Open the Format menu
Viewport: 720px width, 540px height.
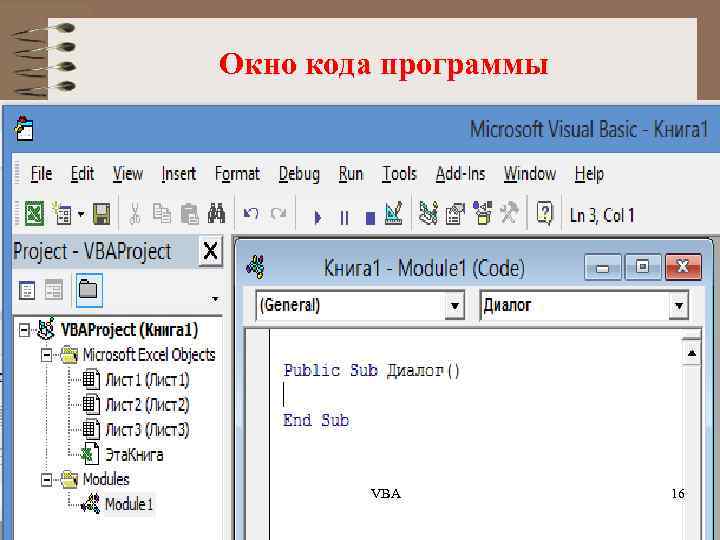[237, 174]
